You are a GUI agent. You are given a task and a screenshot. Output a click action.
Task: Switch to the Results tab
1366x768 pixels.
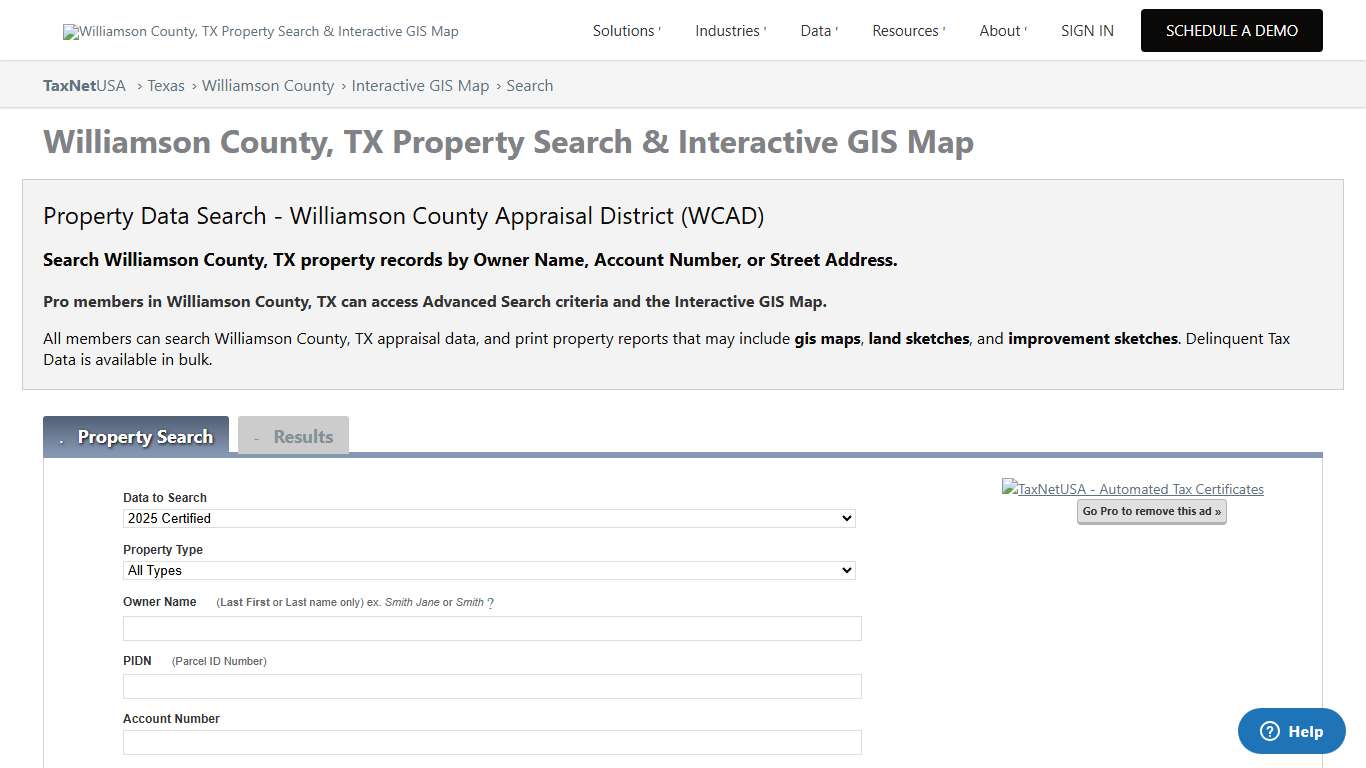pyautogui.click(x=293, y=436)
